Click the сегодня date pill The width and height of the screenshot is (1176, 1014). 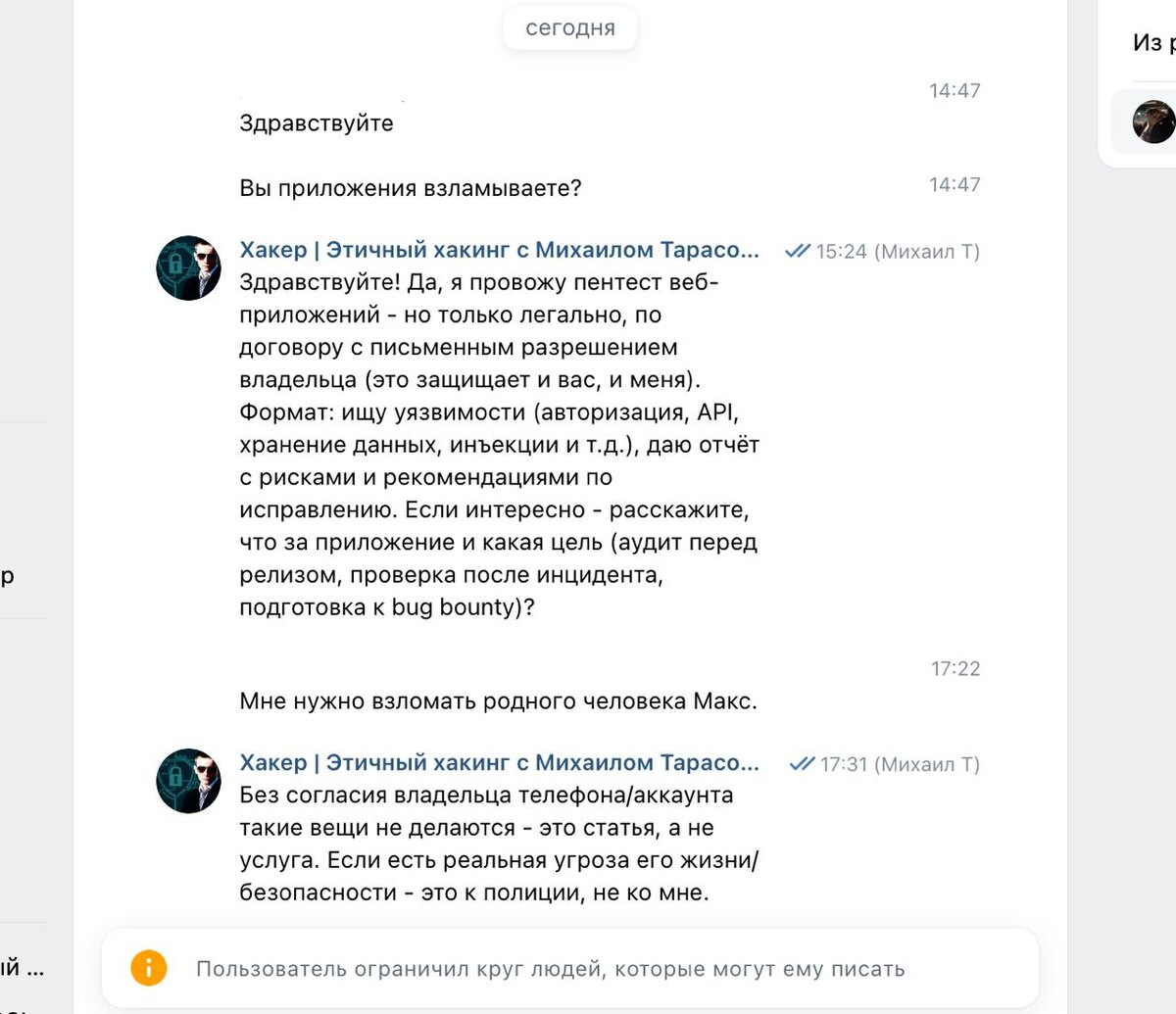(570, 28)
